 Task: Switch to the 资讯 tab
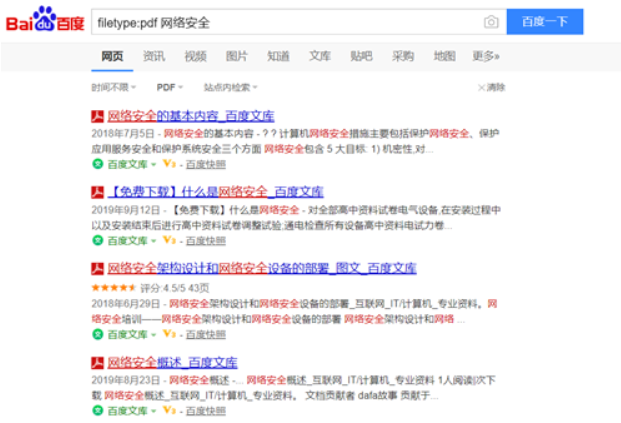(x=154, y=56)
